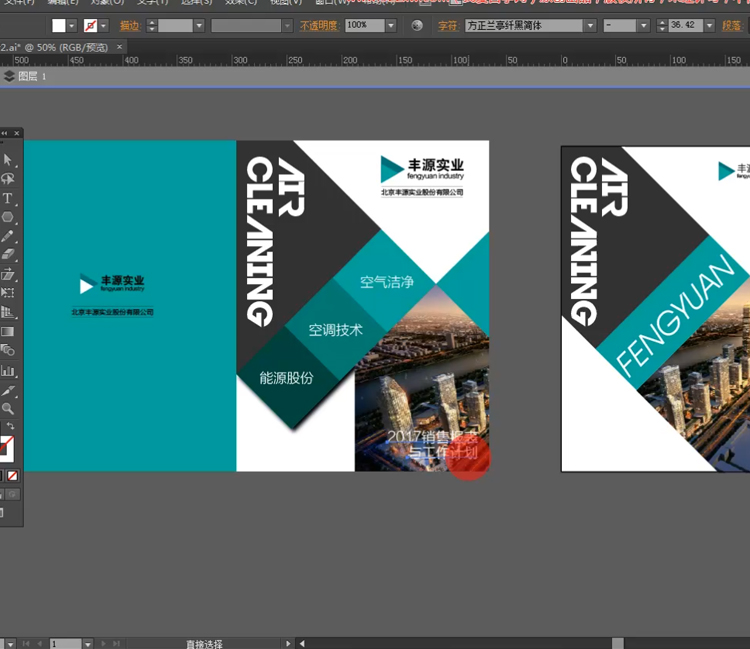Adjust the font size stepper arrows
Screen dimensions: 750x649
(662, 25)
